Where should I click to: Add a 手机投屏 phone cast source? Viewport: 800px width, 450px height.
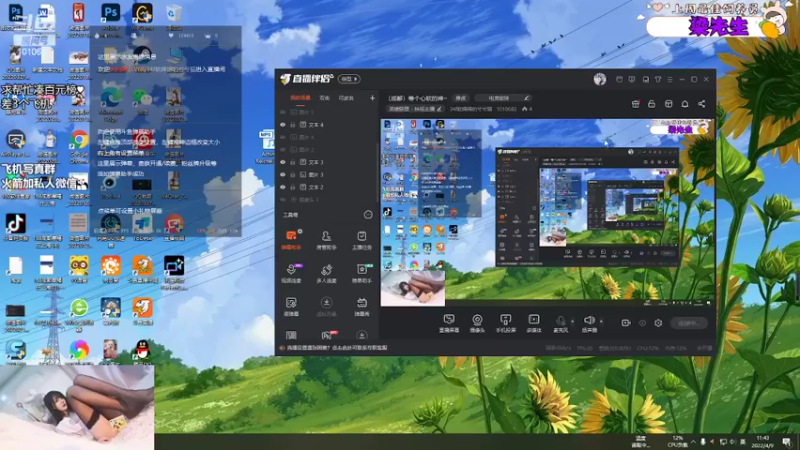pyautogui.click(x=506, y=323)
